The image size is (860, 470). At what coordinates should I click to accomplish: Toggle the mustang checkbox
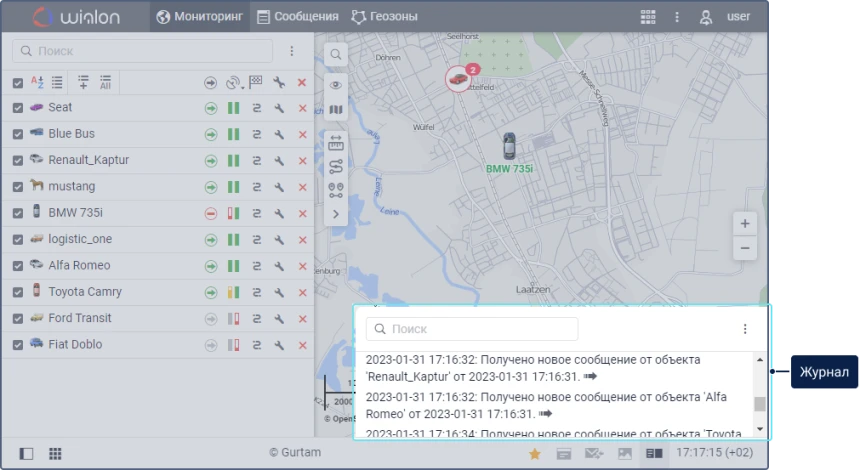pos(18,187)
